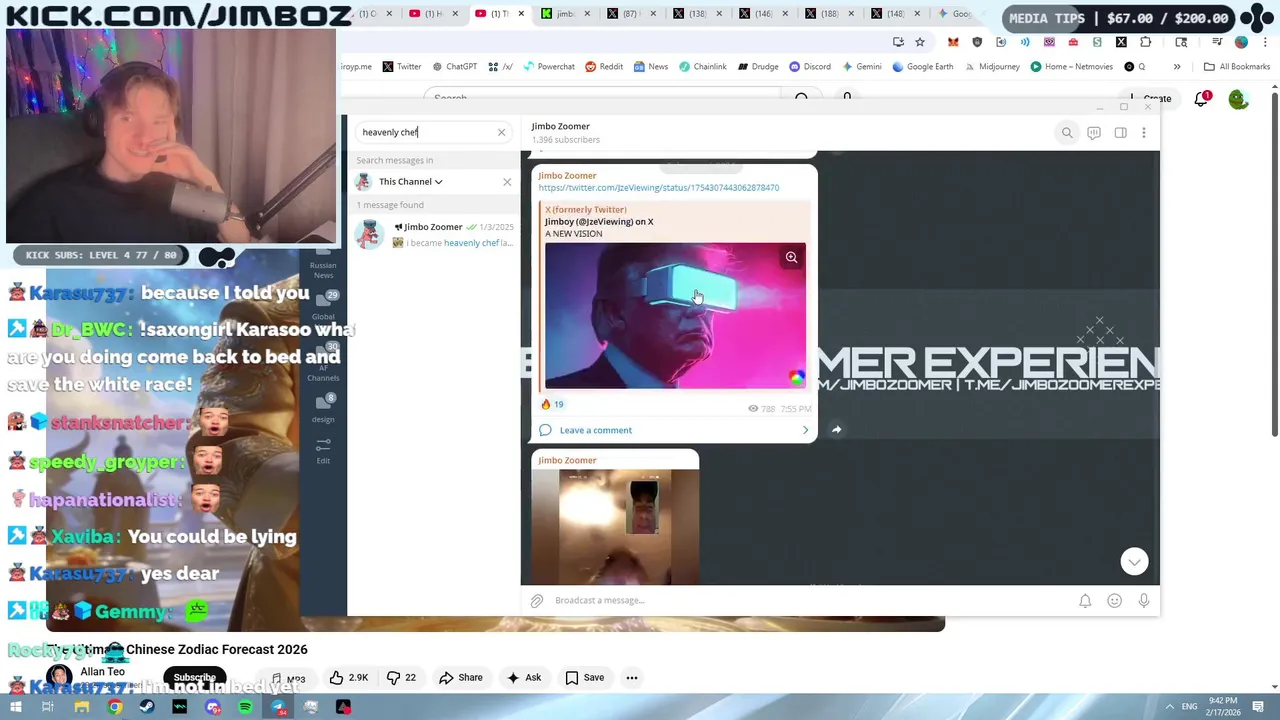
Task: Open the 'Global' chat folder
Action: (x=323, y=305)
